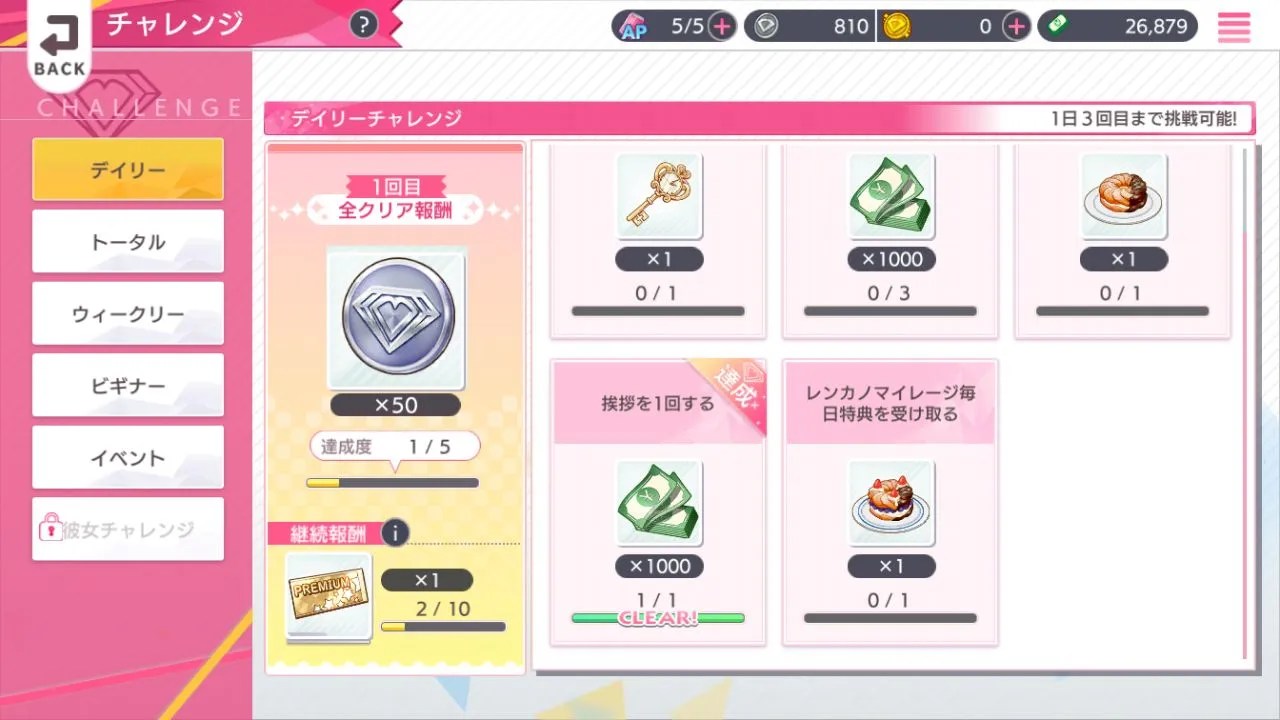The width and height of the screenshot is (1280, 720).
Task: Open the レンカノマイレージ毎日特典 mission card
Action: [890, 502]
